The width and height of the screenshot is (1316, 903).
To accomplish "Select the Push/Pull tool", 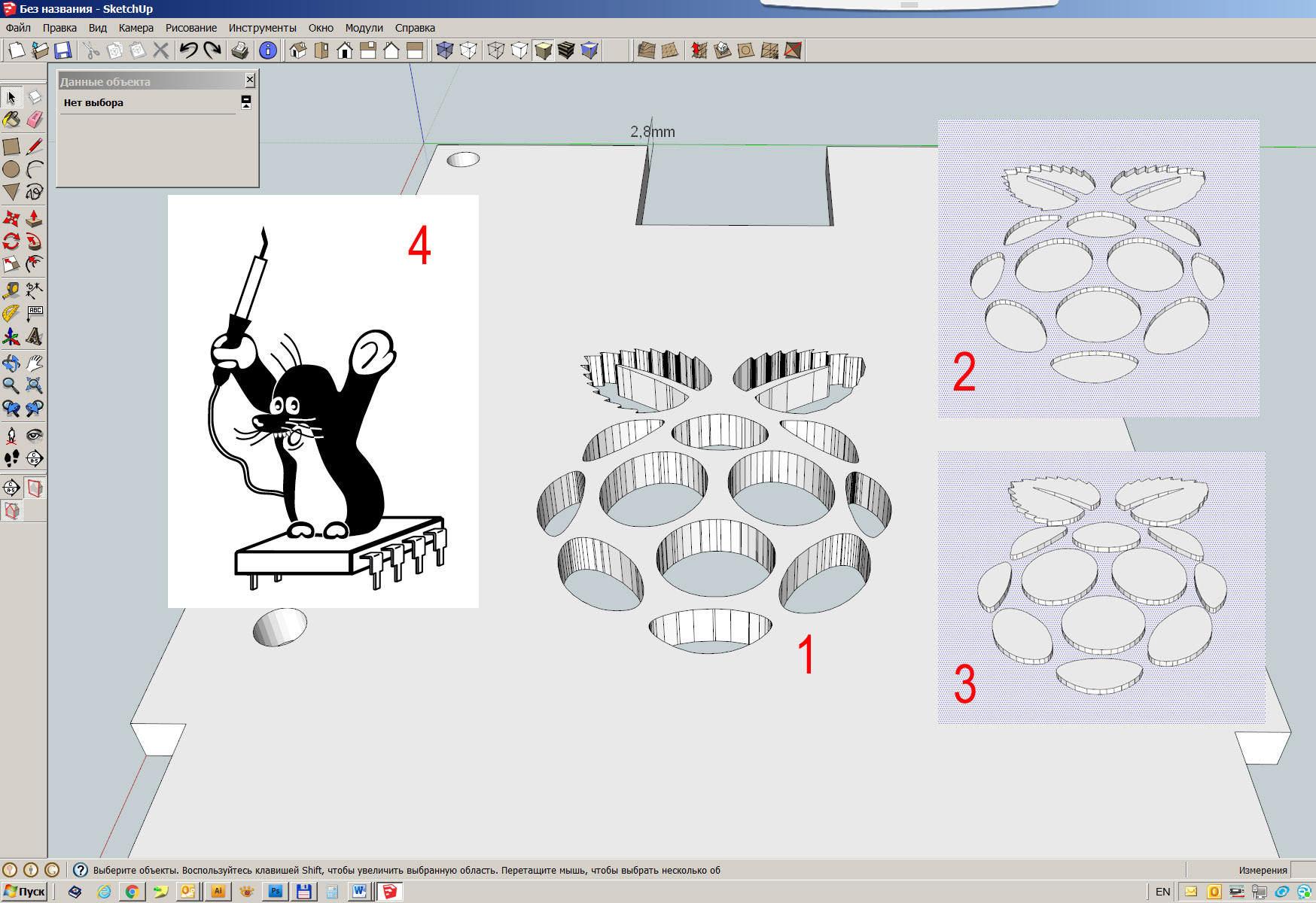I will click(x=35, y=218).
